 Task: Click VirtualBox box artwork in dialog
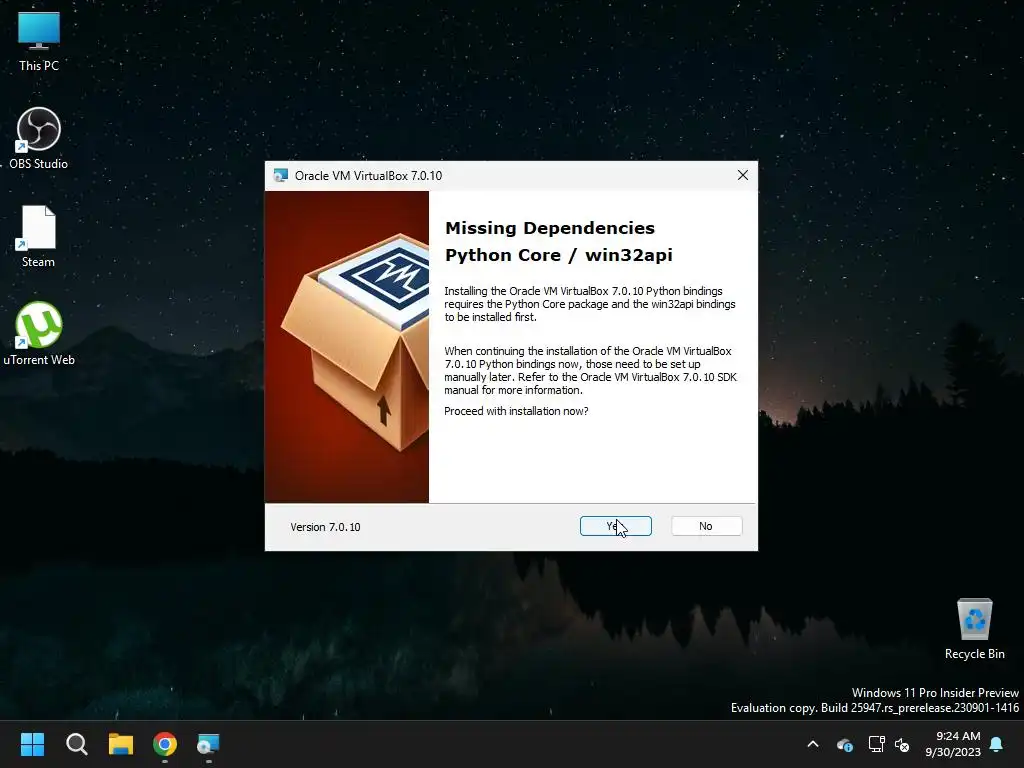pyautogui.click(x=347, y=347)
